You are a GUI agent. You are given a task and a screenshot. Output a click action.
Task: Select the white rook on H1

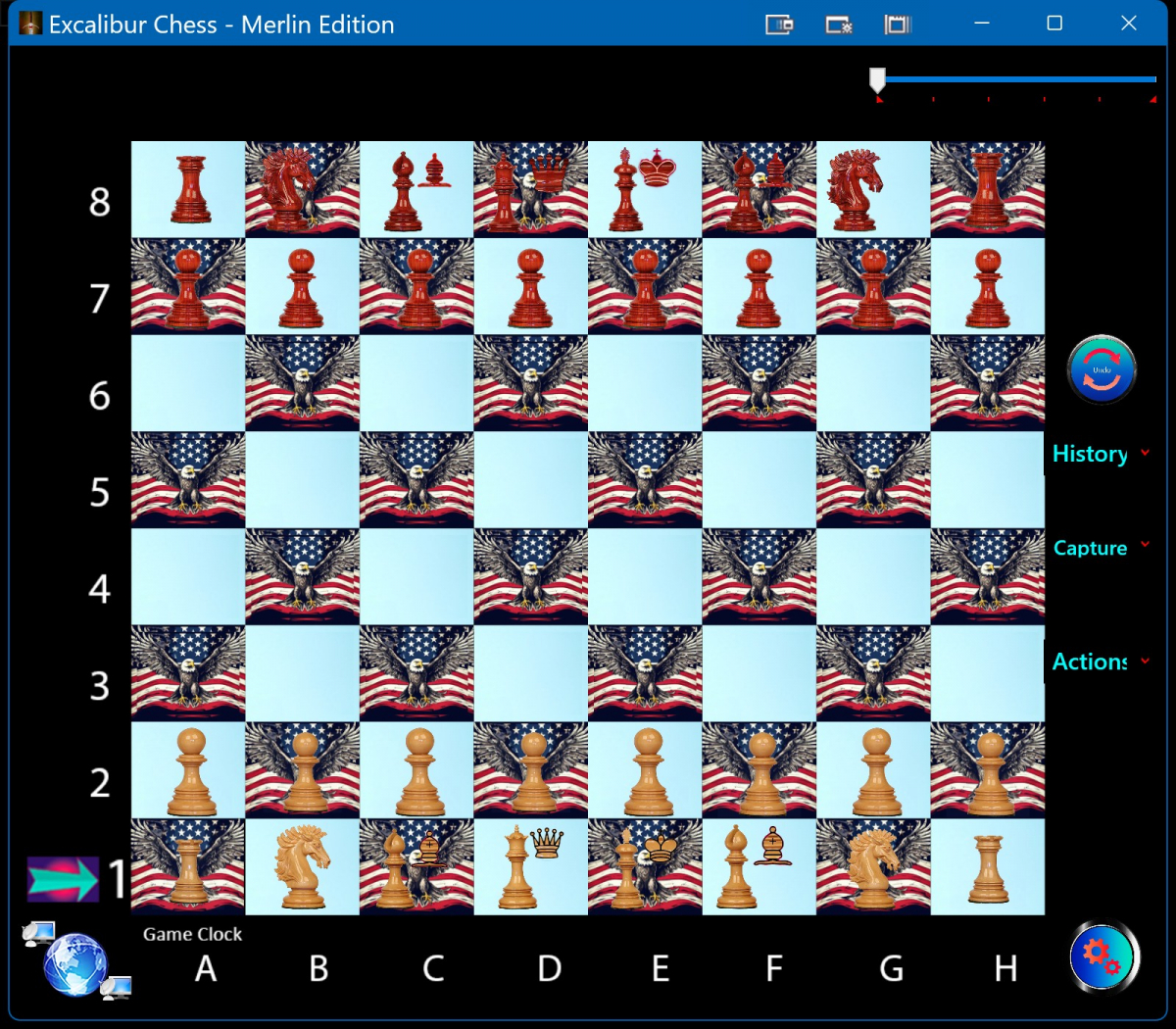point(988,867)
